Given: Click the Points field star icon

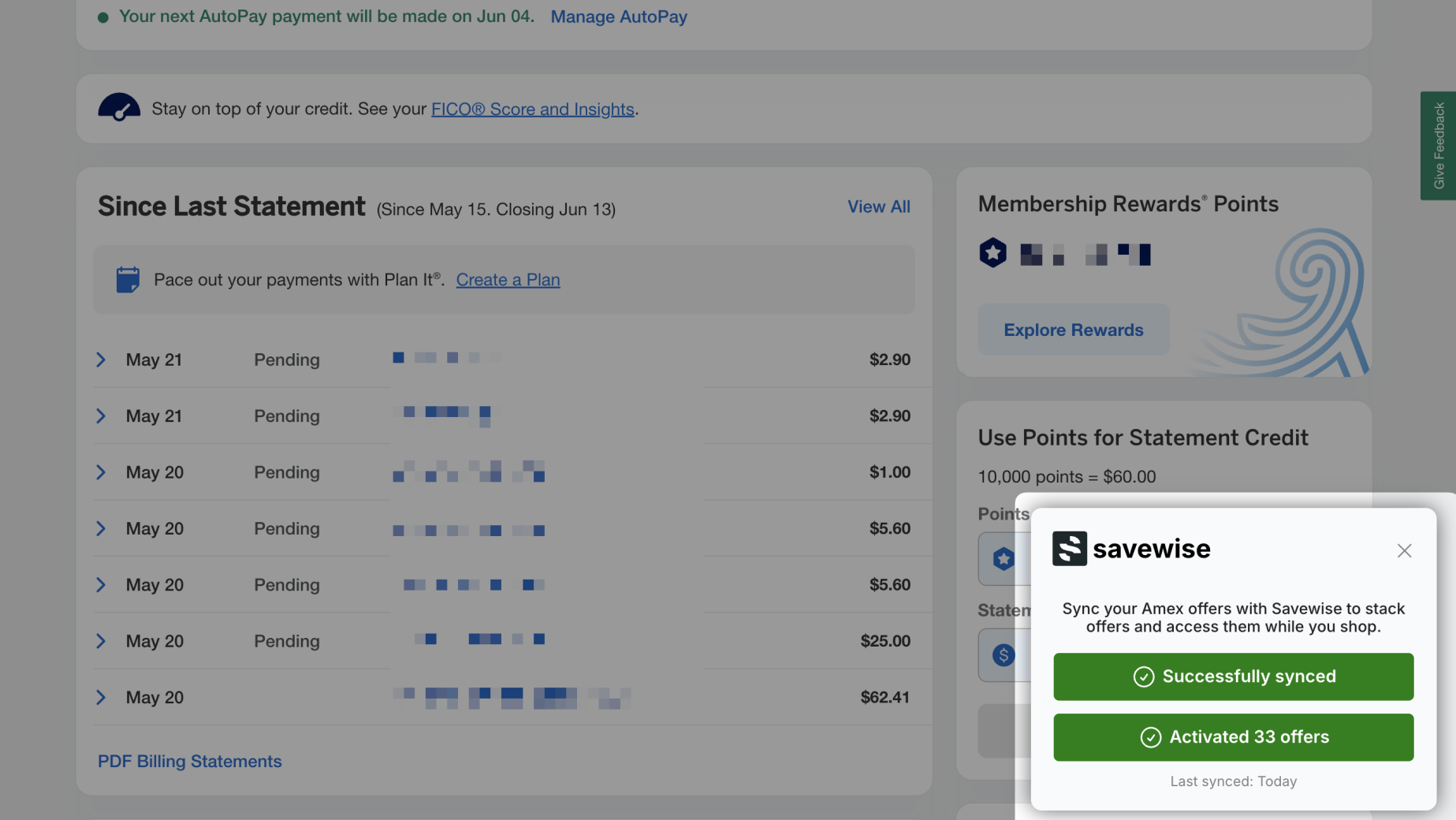Looking at the screenshot, I should pyautogui.click(x=1003, y=559).
